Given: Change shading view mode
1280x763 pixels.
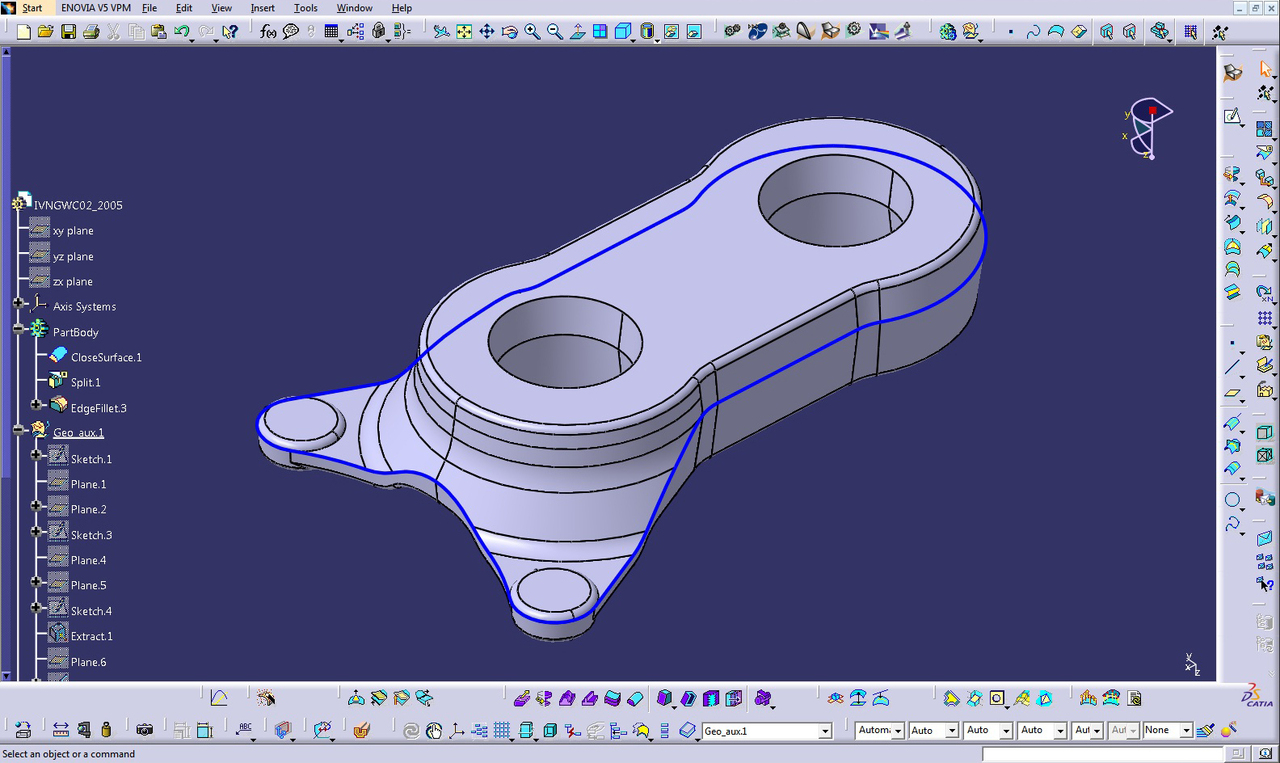Looking at the screenshot, I should pyautogui.click(x=647, y=32).
